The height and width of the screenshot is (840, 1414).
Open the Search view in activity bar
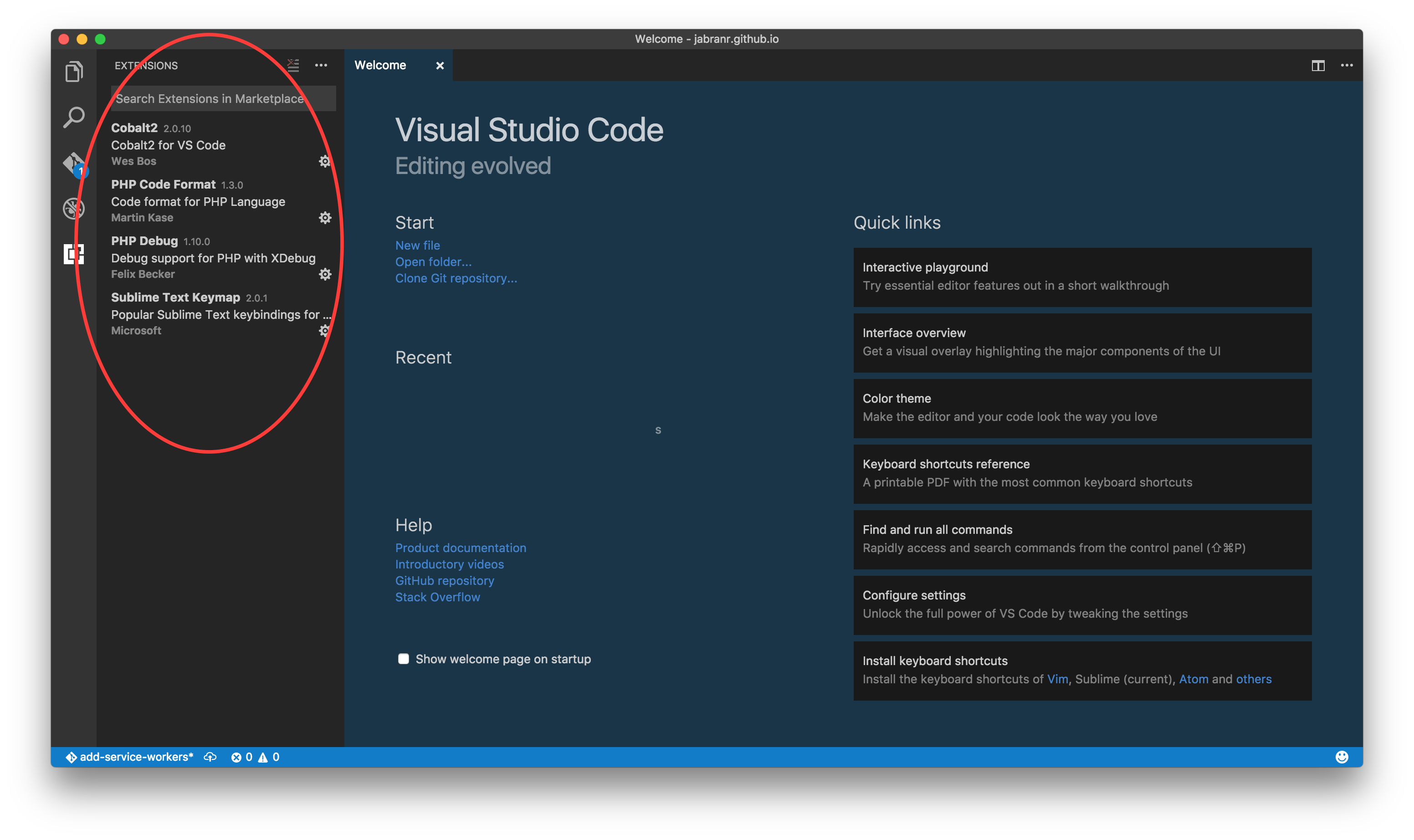click(74, 118)
